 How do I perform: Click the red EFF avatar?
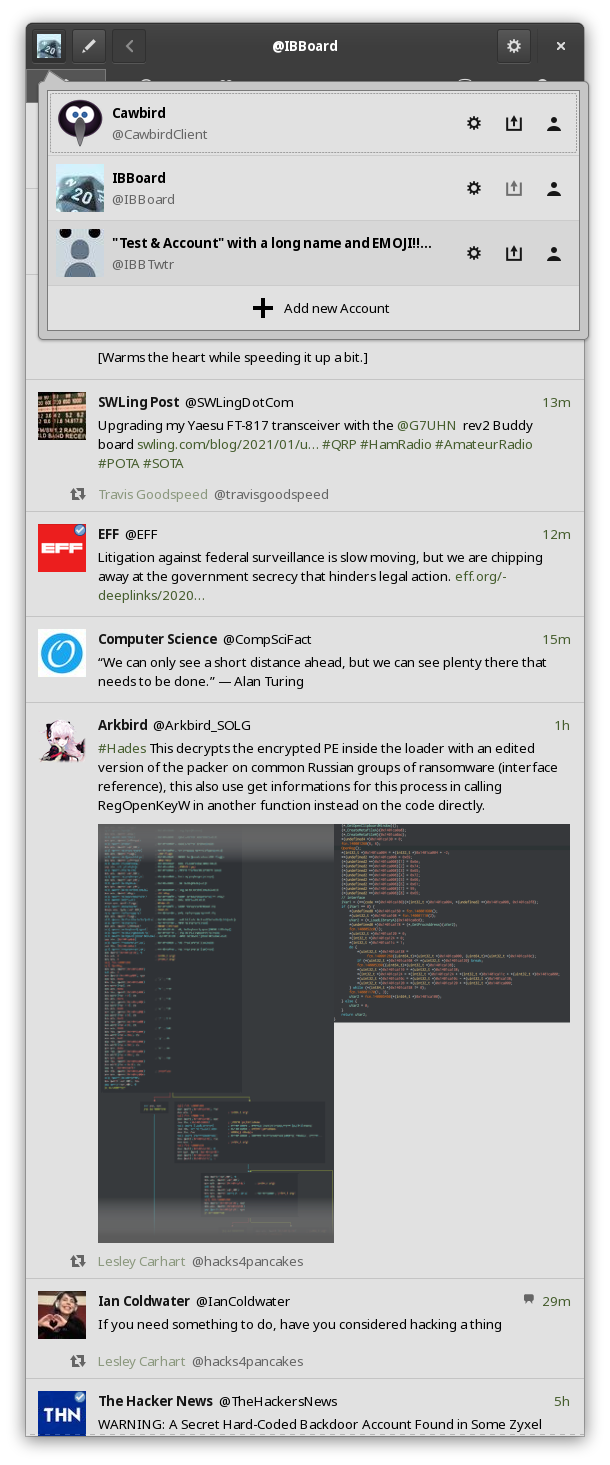tap(62, 548)
